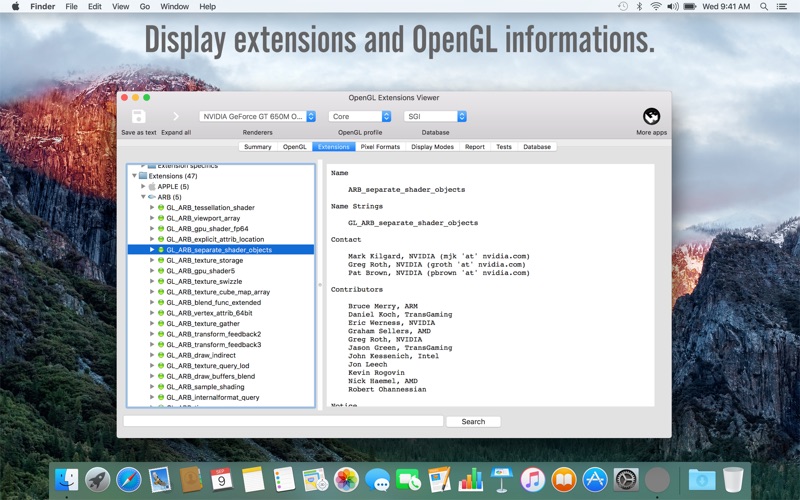Viewport: 800px width, 500px height.
Task: Select GL_ARB_texture_gather row
Action: pos(221,323)
